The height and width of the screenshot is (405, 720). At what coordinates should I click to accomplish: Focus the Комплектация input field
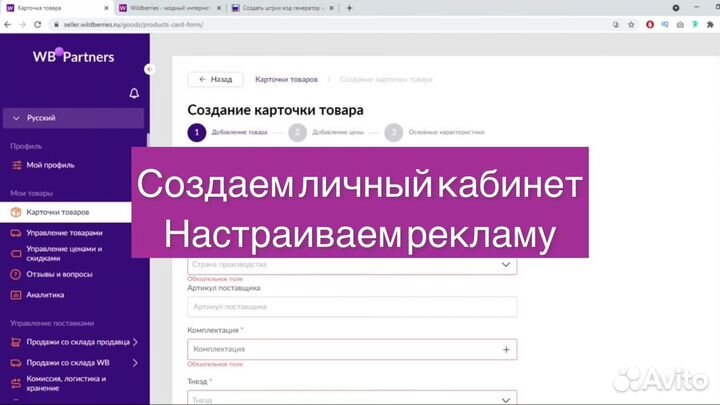point(352,349)
